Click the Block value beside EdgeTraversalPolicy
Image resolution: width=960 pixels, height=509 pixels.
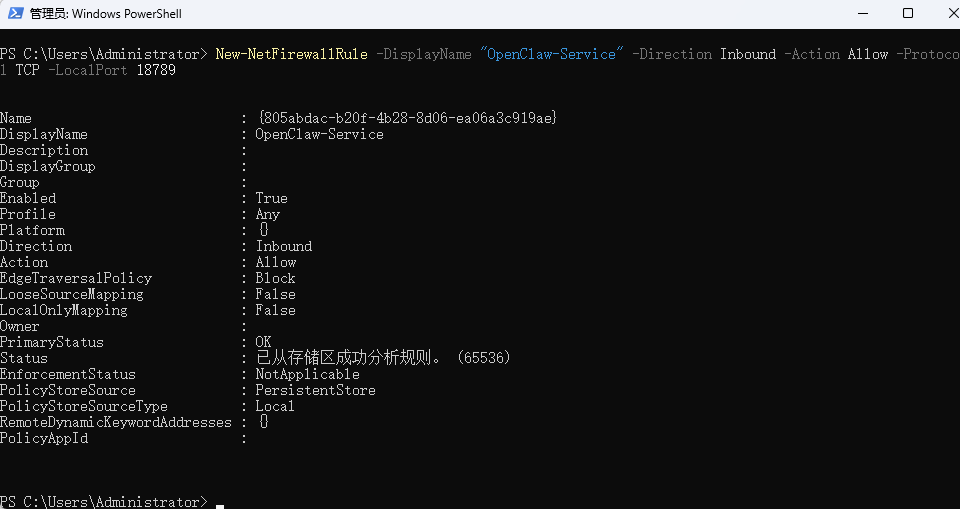[275, 278]
